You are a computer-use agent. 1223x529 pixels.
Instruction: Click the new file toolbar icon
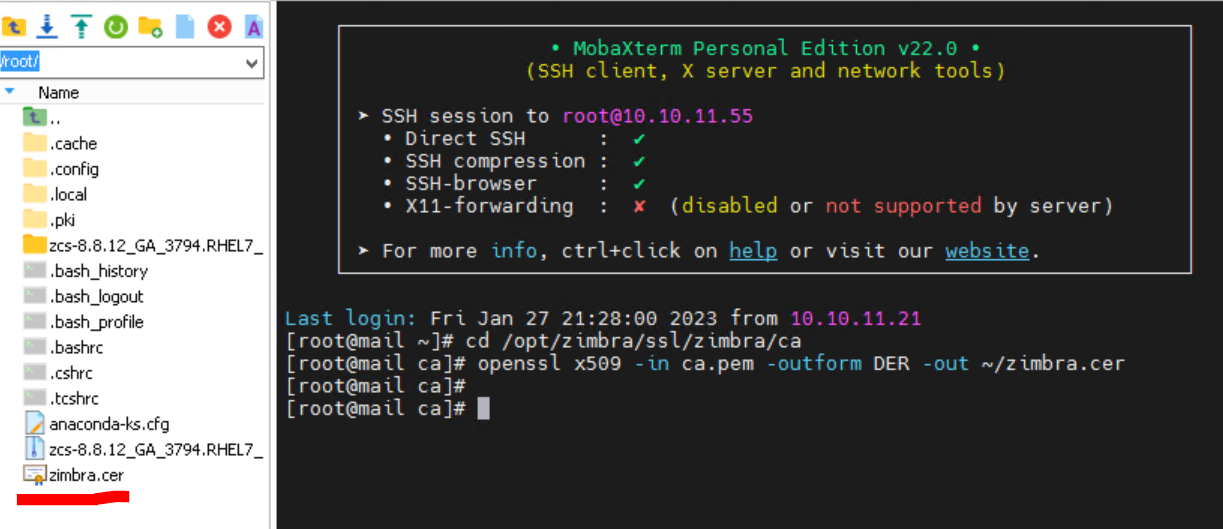click(x=185, y=27)
